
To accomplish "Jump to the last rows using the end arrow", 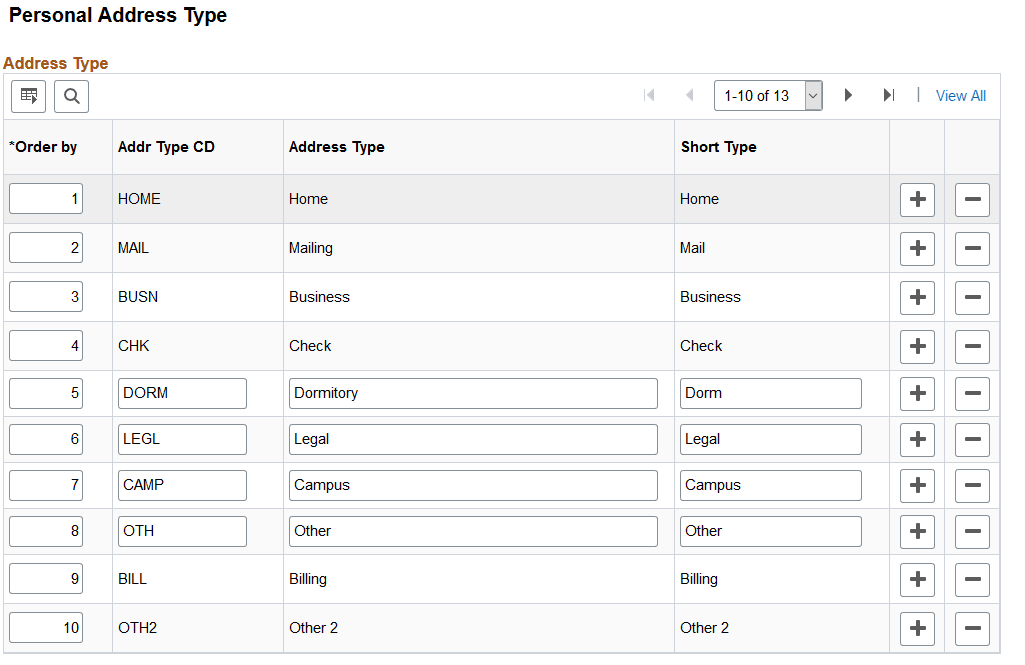I will [889, 95].
